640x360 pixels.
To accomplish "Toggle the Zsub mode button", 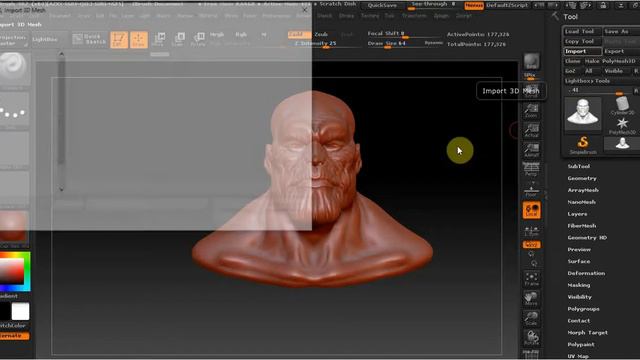I will [x=321, y=34].
